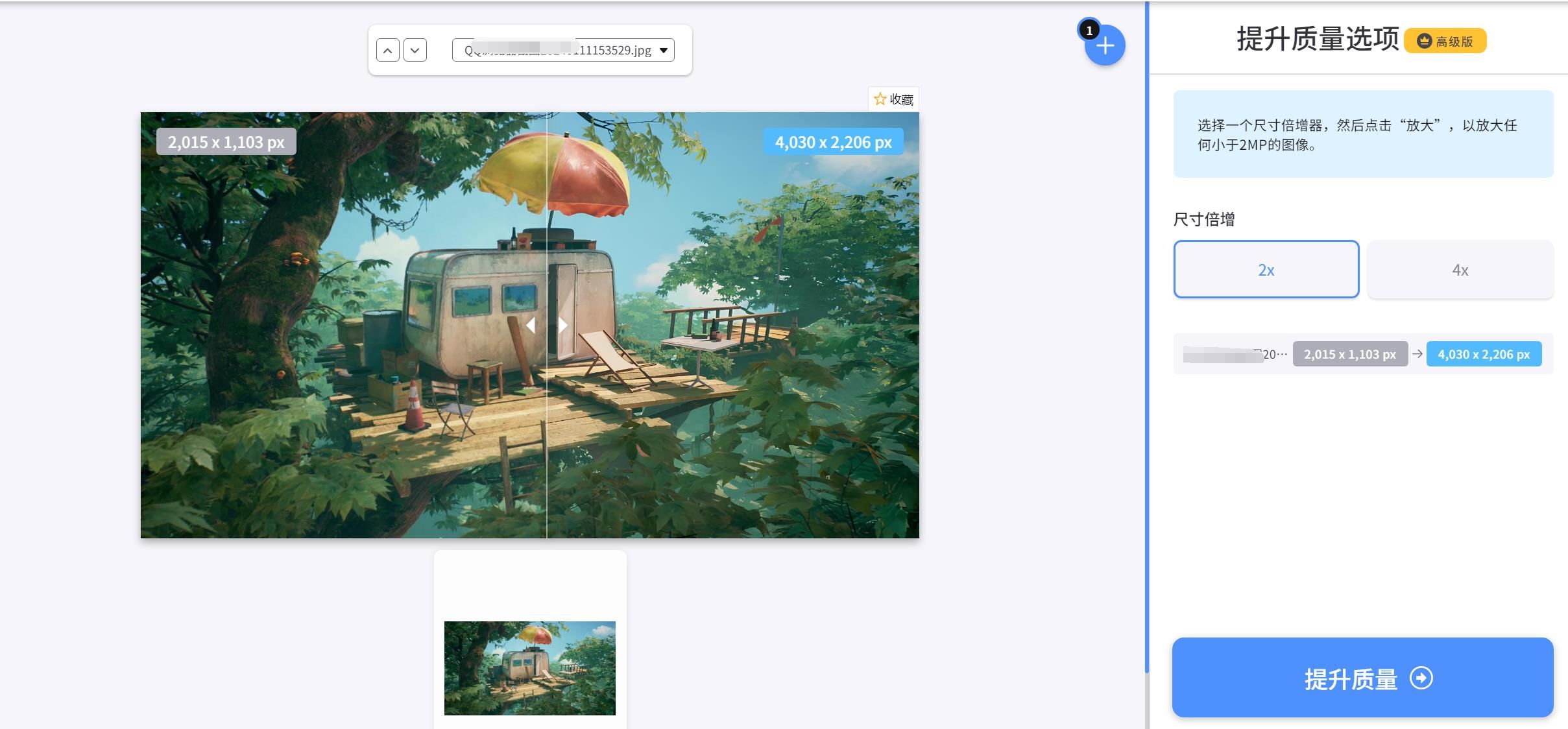Select the 2x size multiplier option
1568x729 pixels.
[x=1265, y=268]
